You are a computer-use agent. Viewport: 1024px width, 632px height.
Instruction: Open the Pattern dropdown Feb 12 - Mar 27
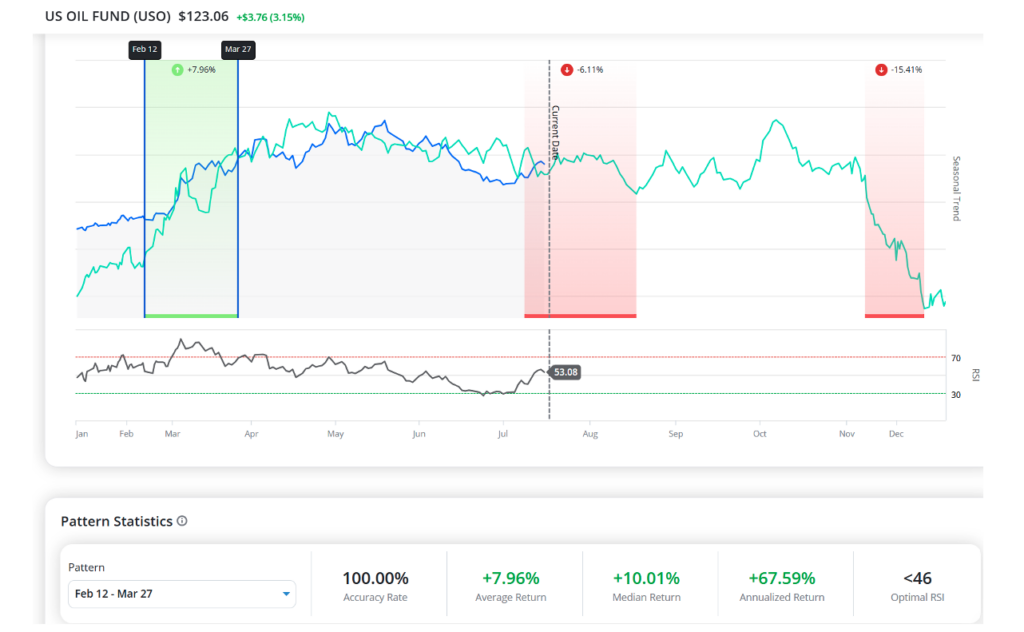(x=182, y=593)
